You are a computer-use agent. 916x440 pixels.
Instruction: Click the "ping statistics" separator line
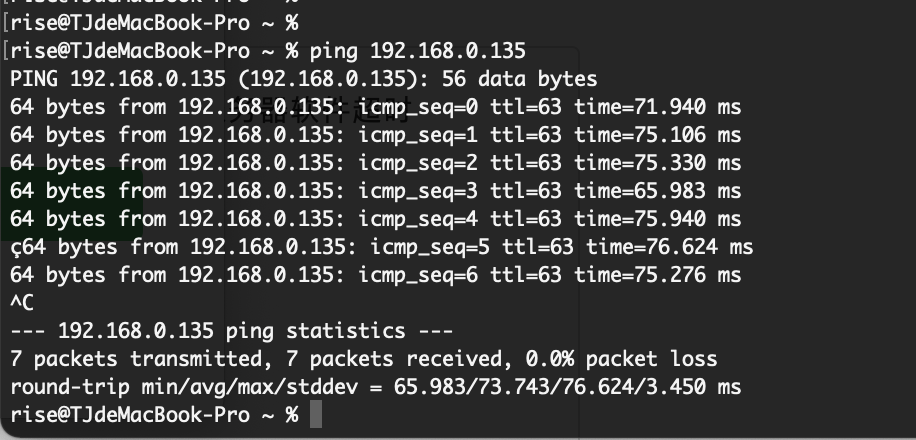pyautogui.click(x=230, y=330)
